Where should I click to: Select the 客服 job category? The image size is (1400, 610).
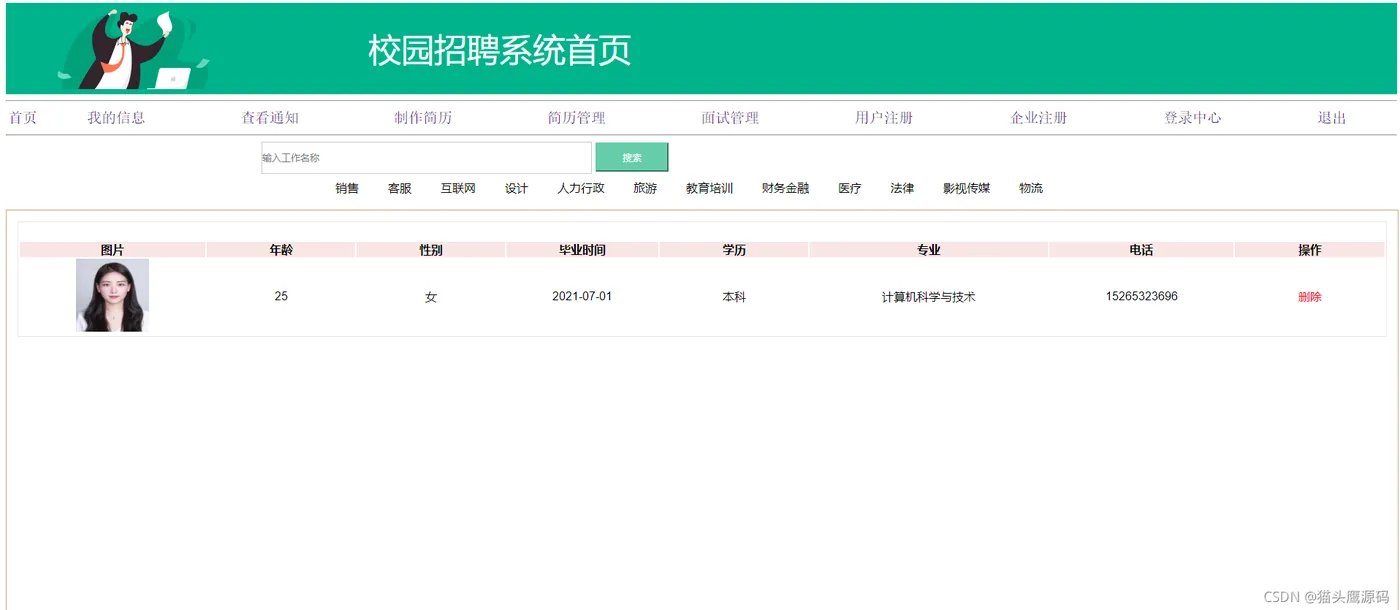tap(400, 188)
